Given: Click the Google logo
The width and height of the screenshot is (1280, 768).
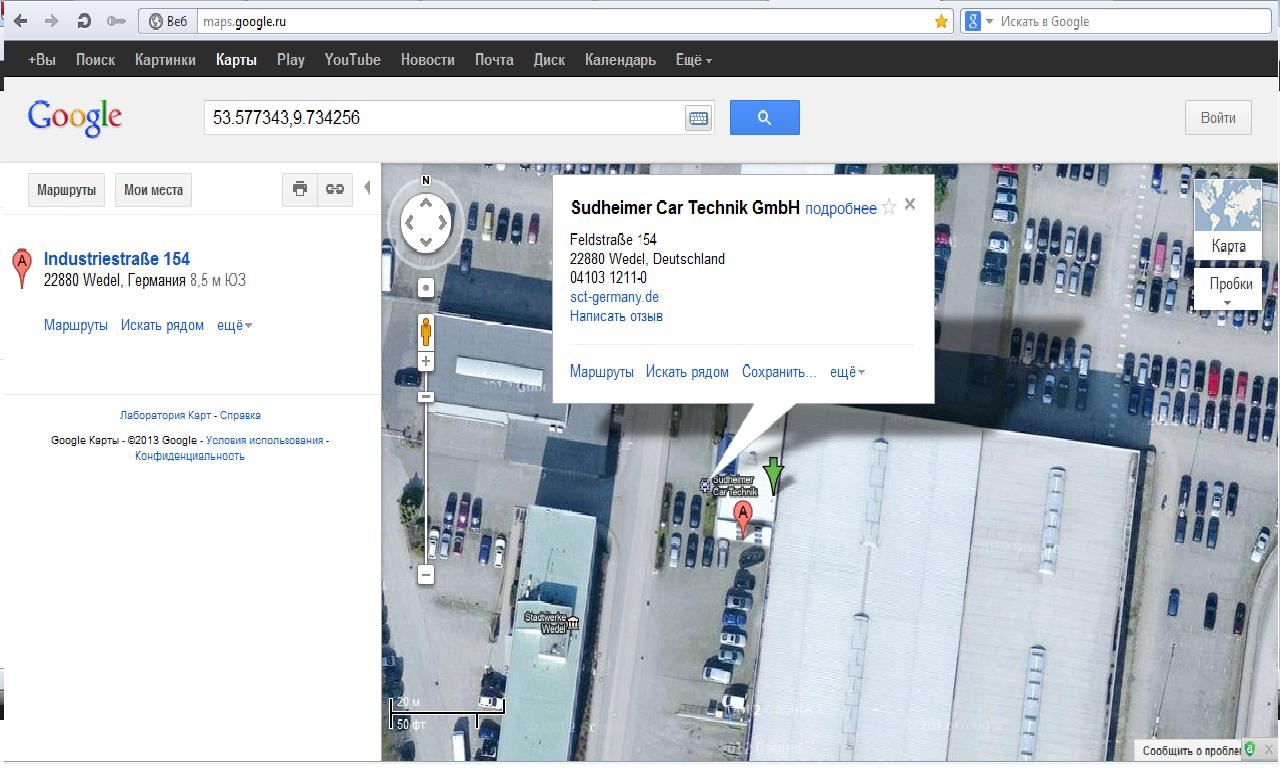Looking at the screenshot, I should [x=75, y=118].
